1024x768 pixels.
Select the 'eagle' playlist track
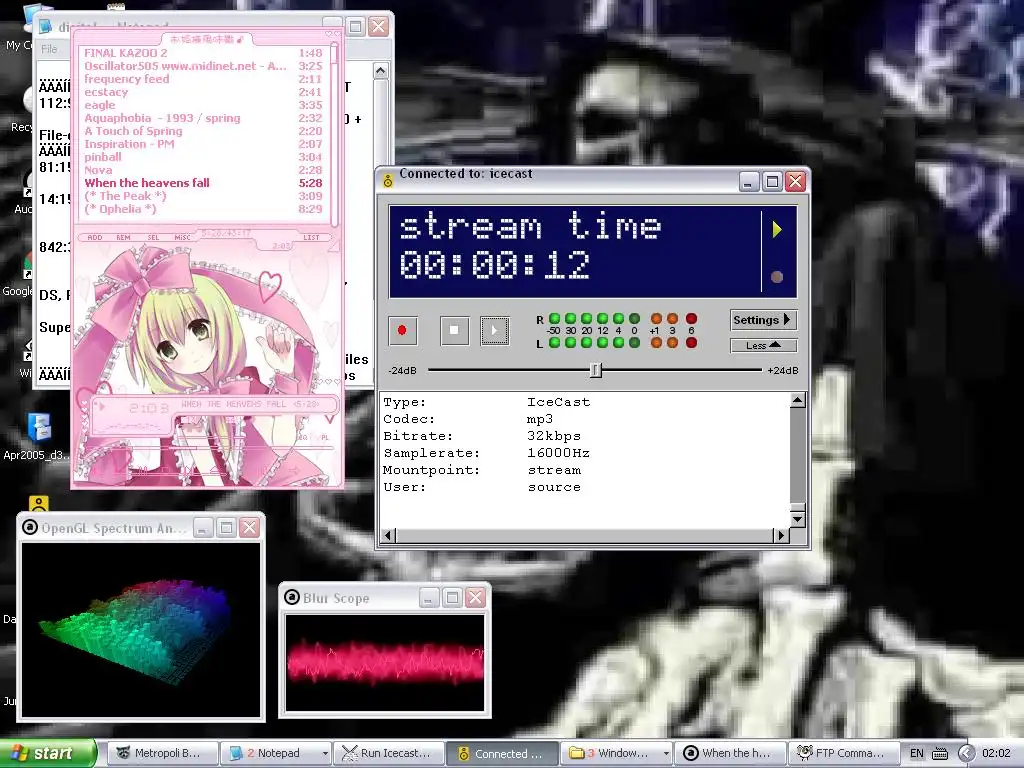pos(203,105)
